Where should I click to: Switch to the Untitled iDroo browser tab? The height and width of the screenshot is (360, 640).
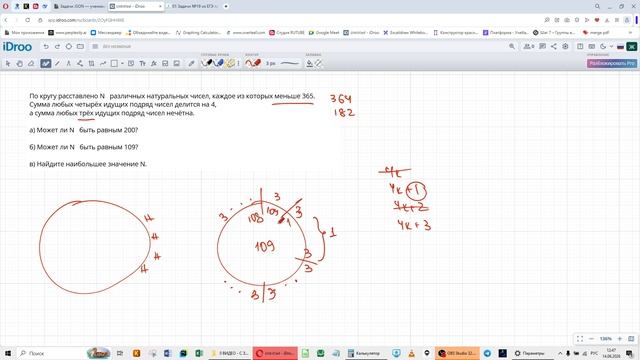click(x=136, y=7)
